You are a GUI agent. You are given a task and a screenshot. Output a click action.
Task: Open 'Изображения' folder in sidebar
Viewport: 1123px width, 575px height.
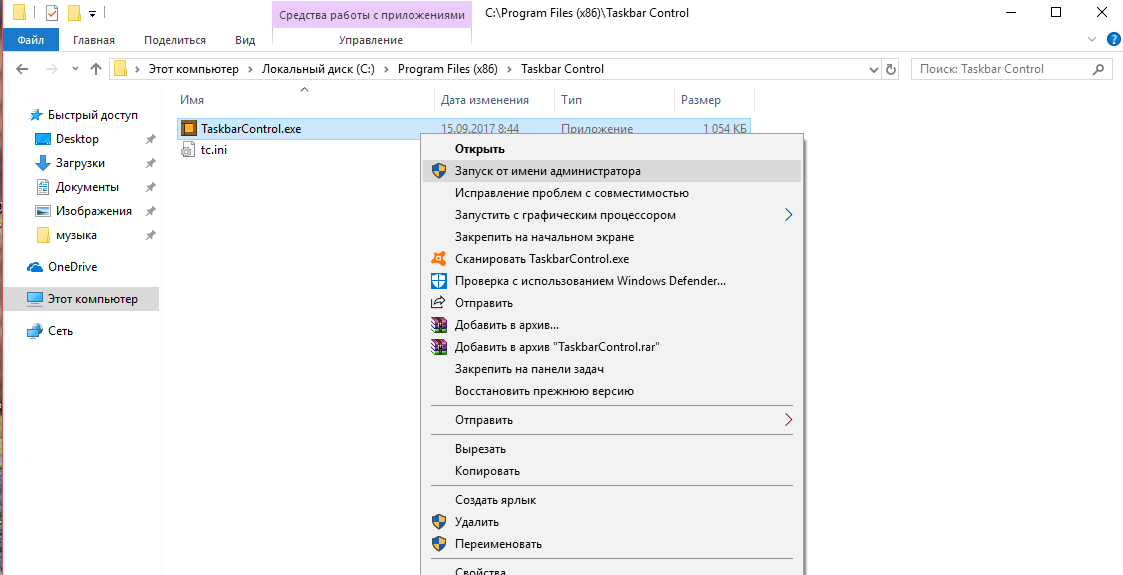click(x=84, y=211)
